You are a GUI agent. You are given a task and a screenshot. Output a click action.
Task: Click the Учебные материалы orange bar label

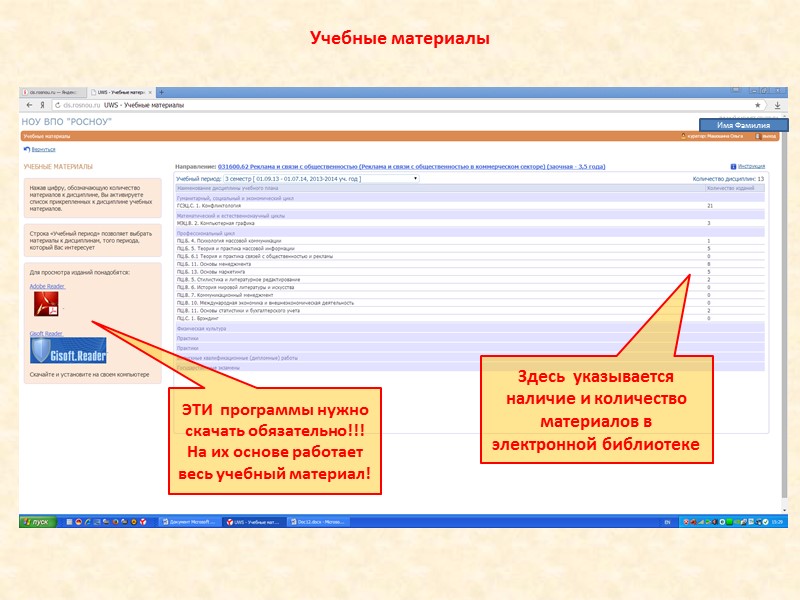pyautogui.click(x=47, y=136)
